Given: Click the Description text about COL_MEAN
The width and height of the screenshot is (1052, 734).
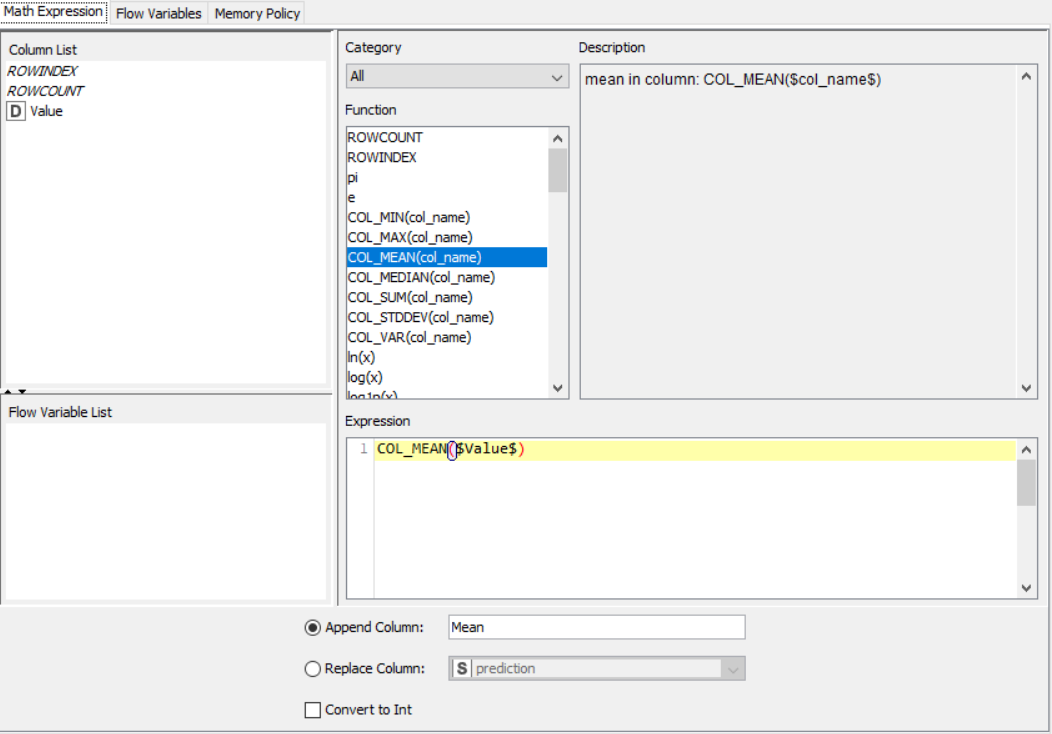Looking at the screenshot, I should pos(733,80).
